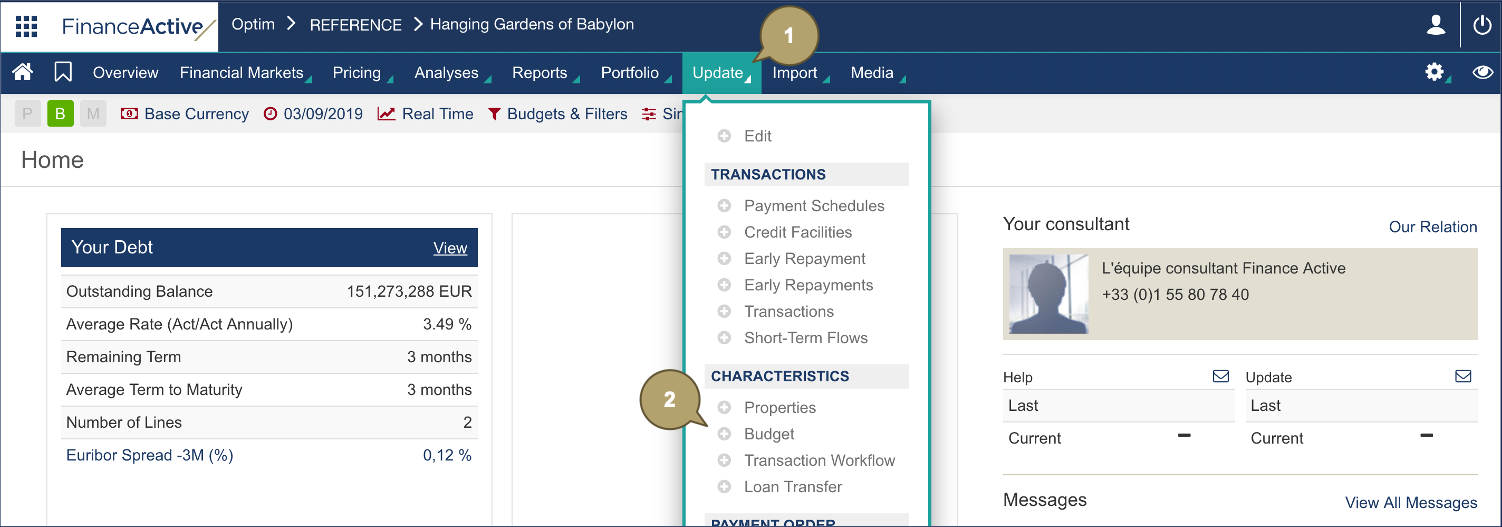Toggle the green B mode button
This screenshot has height=527, width=1502.
tap(60, 114)
